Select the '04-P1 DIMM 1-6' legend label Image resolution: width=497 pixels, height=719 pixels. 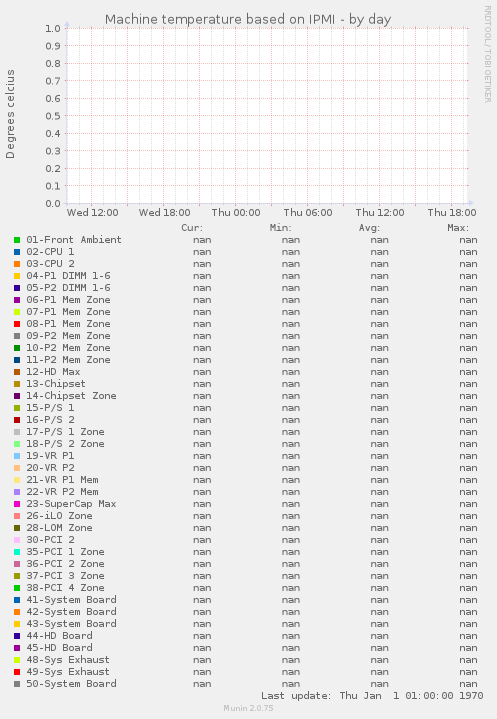point(68,276)
